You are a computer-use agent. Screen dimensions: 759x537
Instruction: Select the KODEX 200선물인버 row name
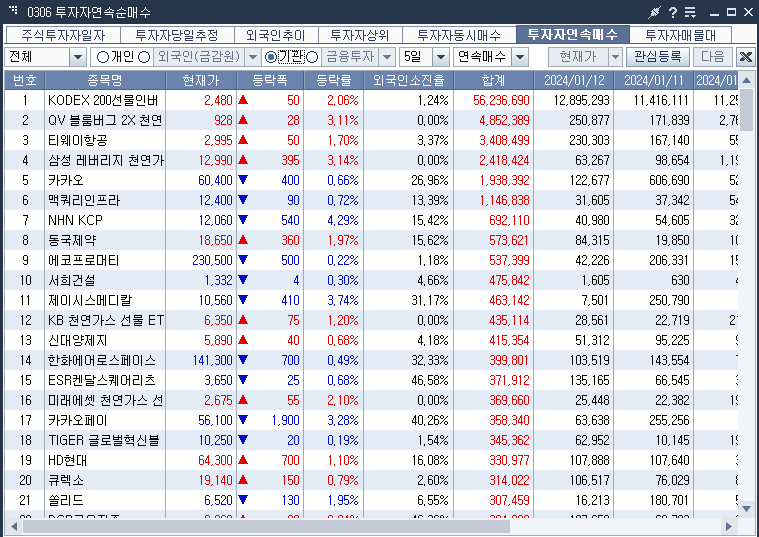[x=103, y=100]
